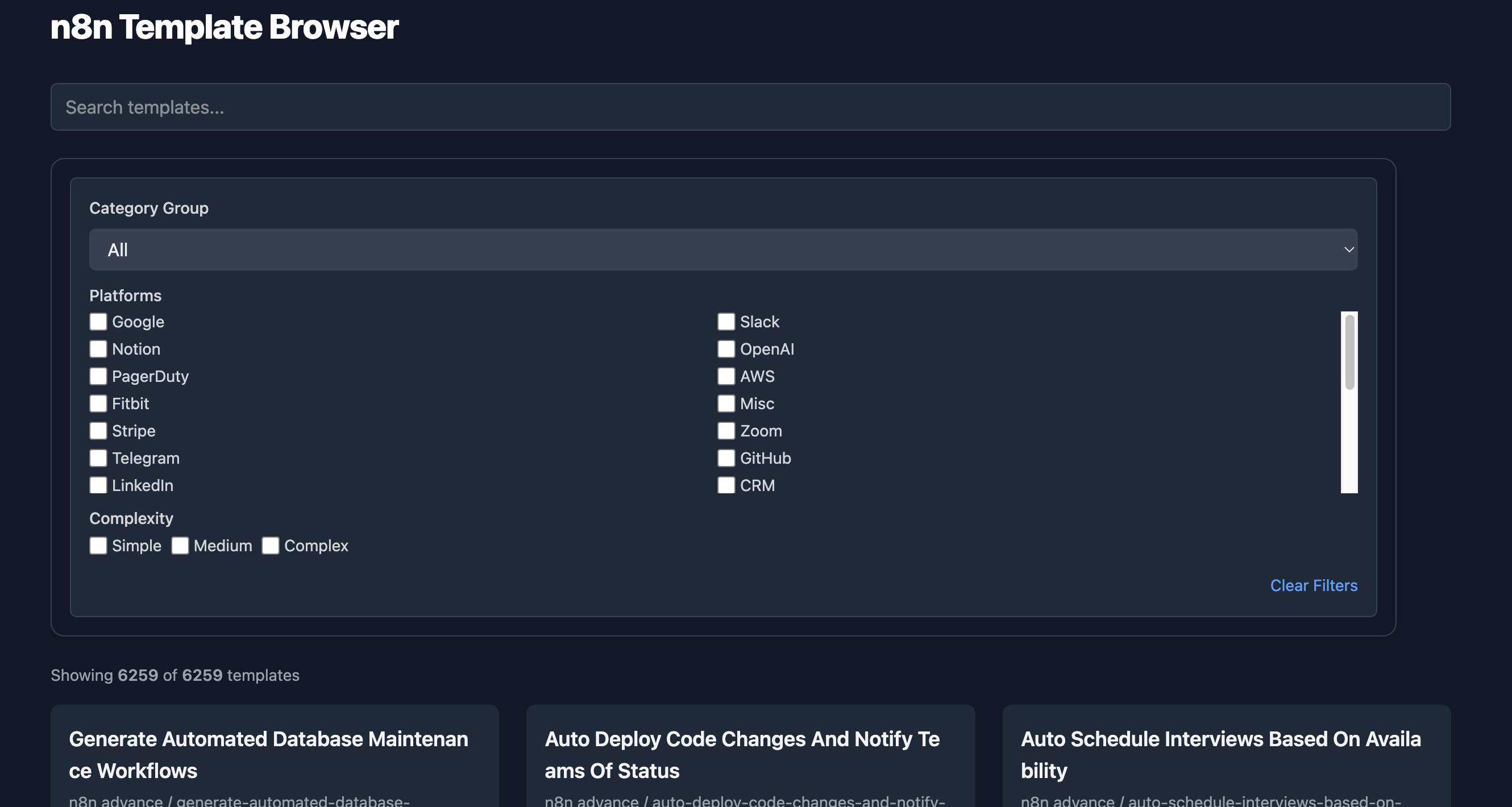1512x807 pixels.
Task: Enable the CRM filter
Action: click(726, 485)
